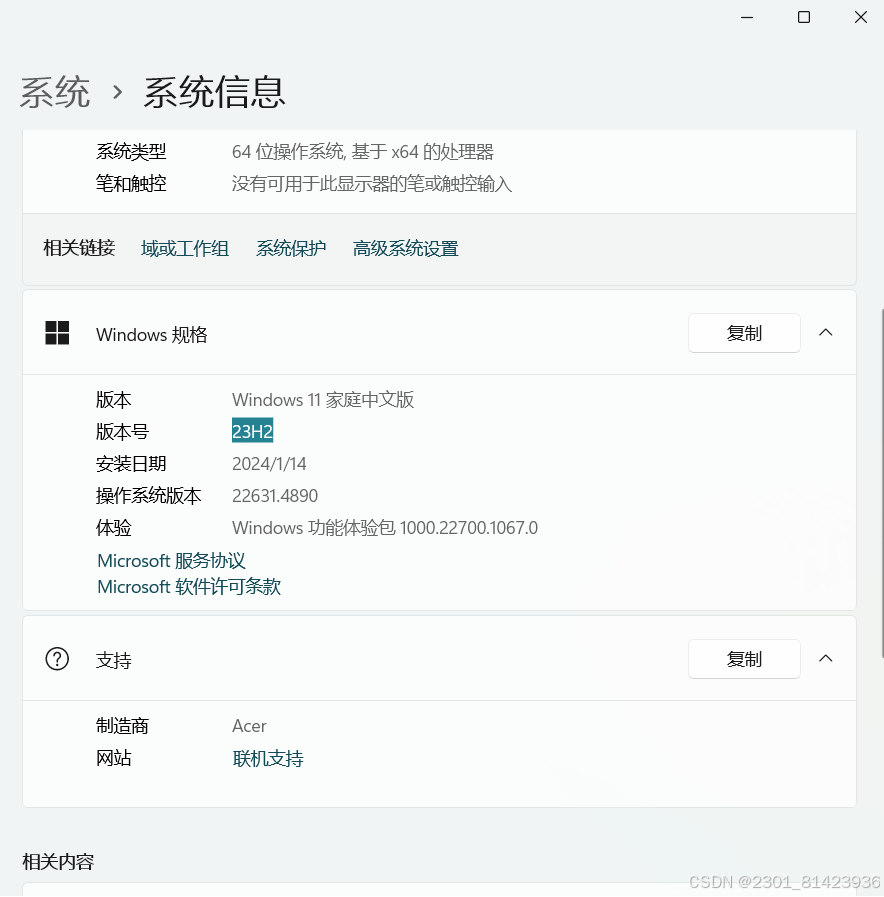Open the 域或工作组 link

tap(185, 249)
